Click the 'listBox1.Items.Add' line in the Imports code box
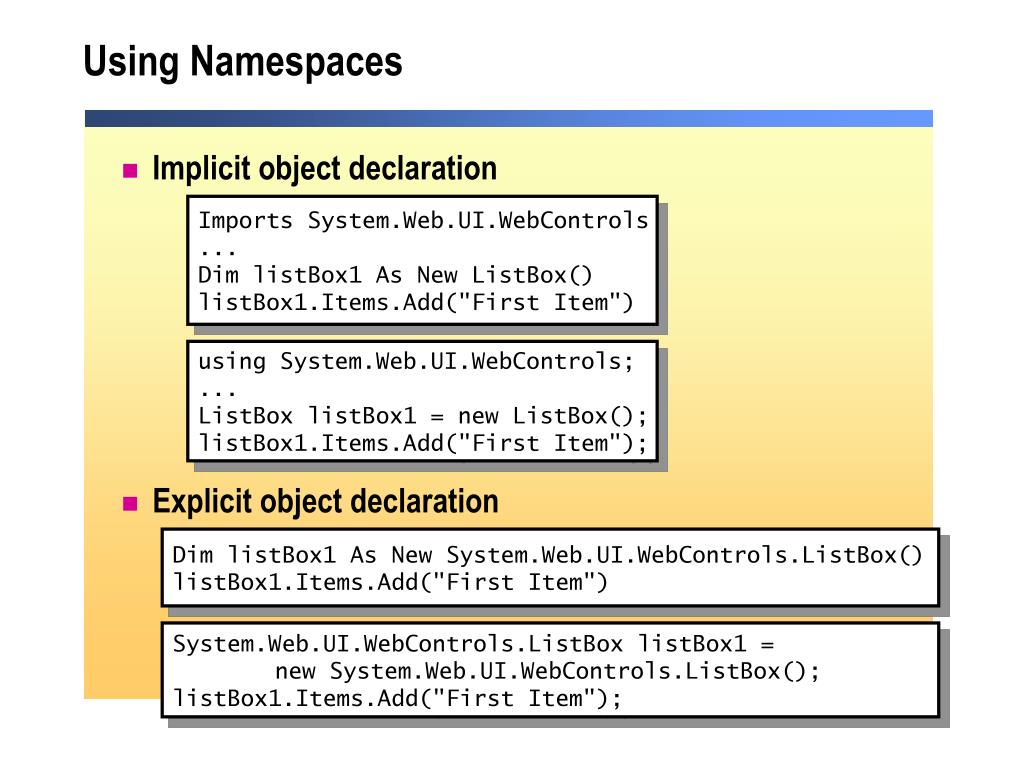The image size is (1024, 768). pos(416,302)
